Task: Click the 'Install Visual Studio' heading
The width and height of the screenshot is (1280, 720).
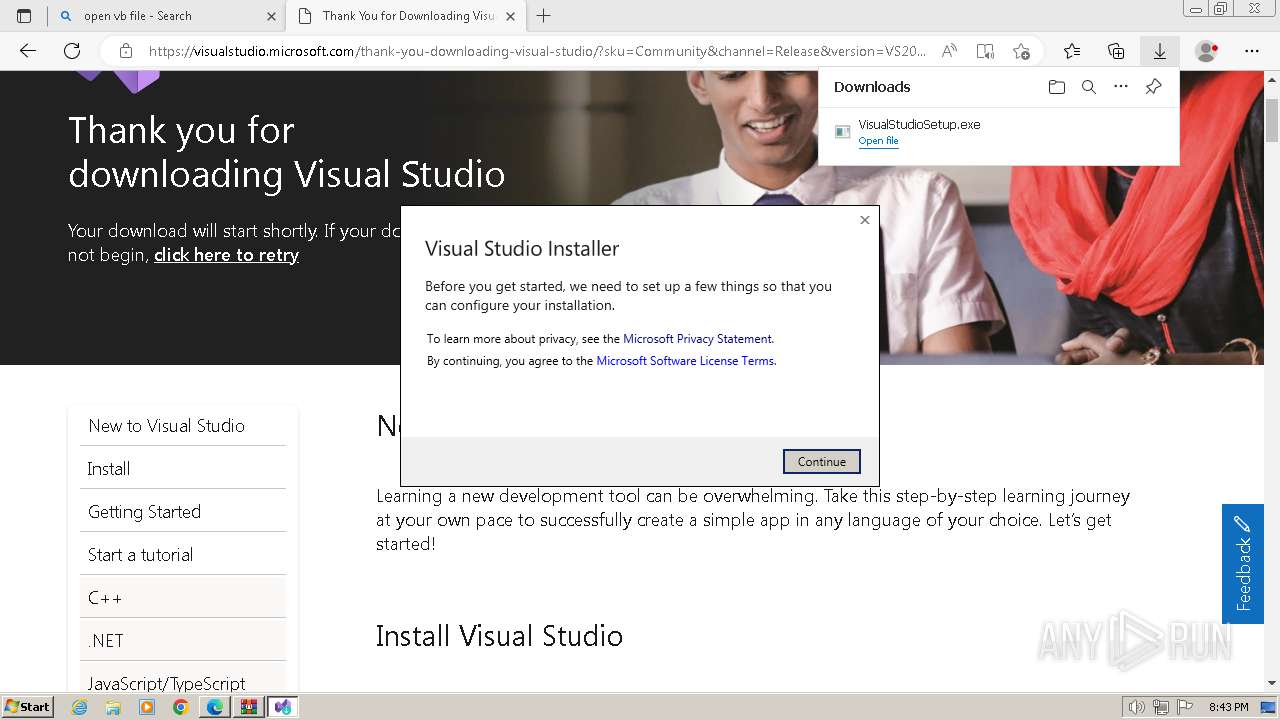Action: point(499,636)
